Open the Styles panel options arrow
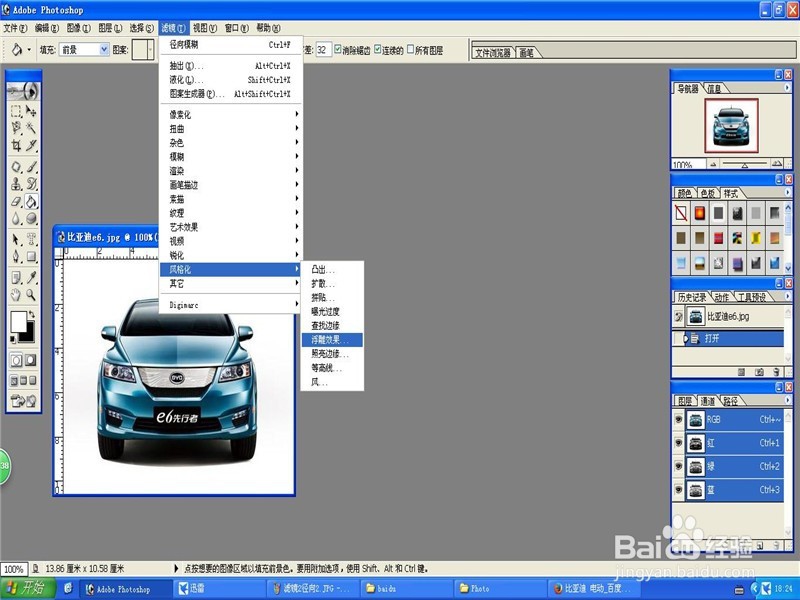Screen dimensions: 800x600 pos(787,192)
